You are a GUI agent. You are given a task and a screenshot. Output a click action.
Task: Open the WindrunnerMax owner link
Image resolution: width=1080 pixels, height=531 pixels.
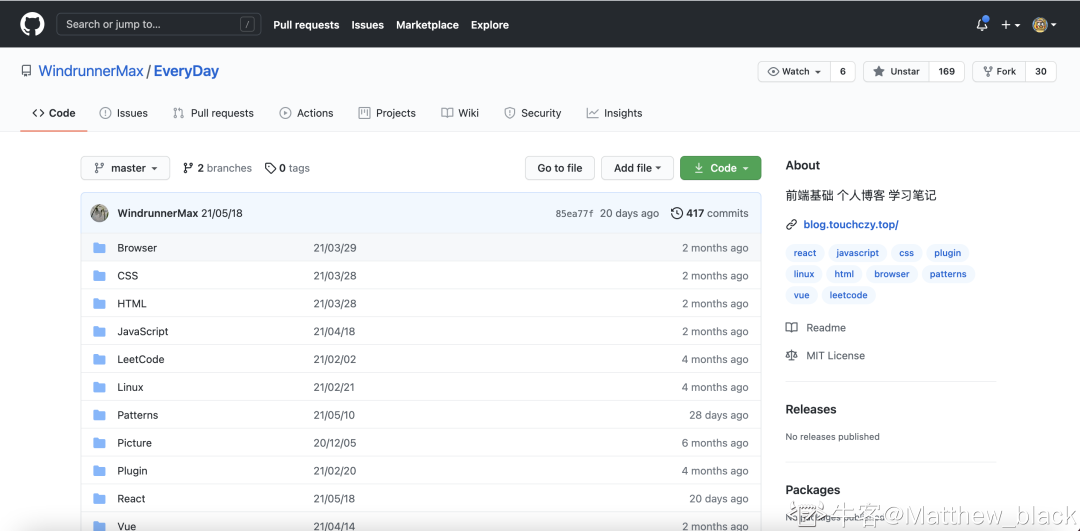pyautogui.click(x=92, y=71)
